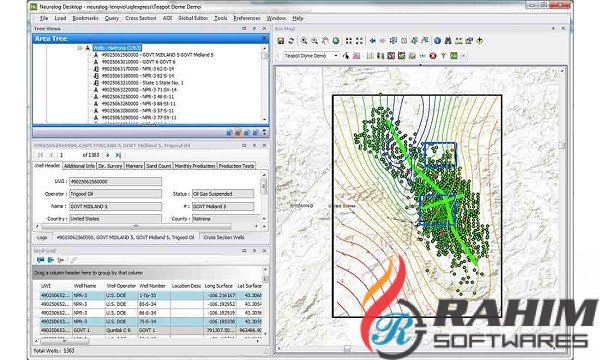Activate the select pointer tool beside Teapot dropdown
Viewport: 600px width, 360px height.
click(x=346, y=56)
